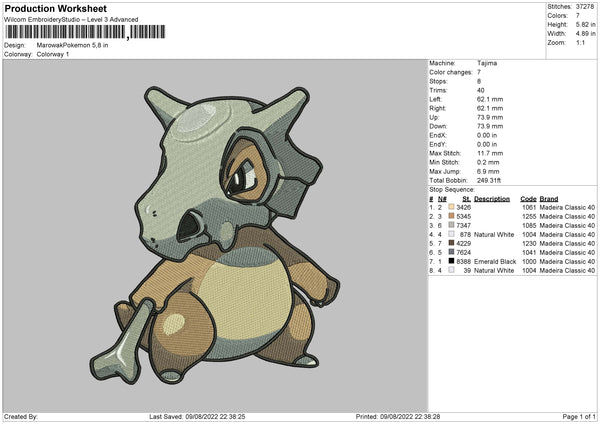Viewport: 600px width, 424px height.
Task: Click Natural White in the 39 row
Action: (x=494, y=270)
